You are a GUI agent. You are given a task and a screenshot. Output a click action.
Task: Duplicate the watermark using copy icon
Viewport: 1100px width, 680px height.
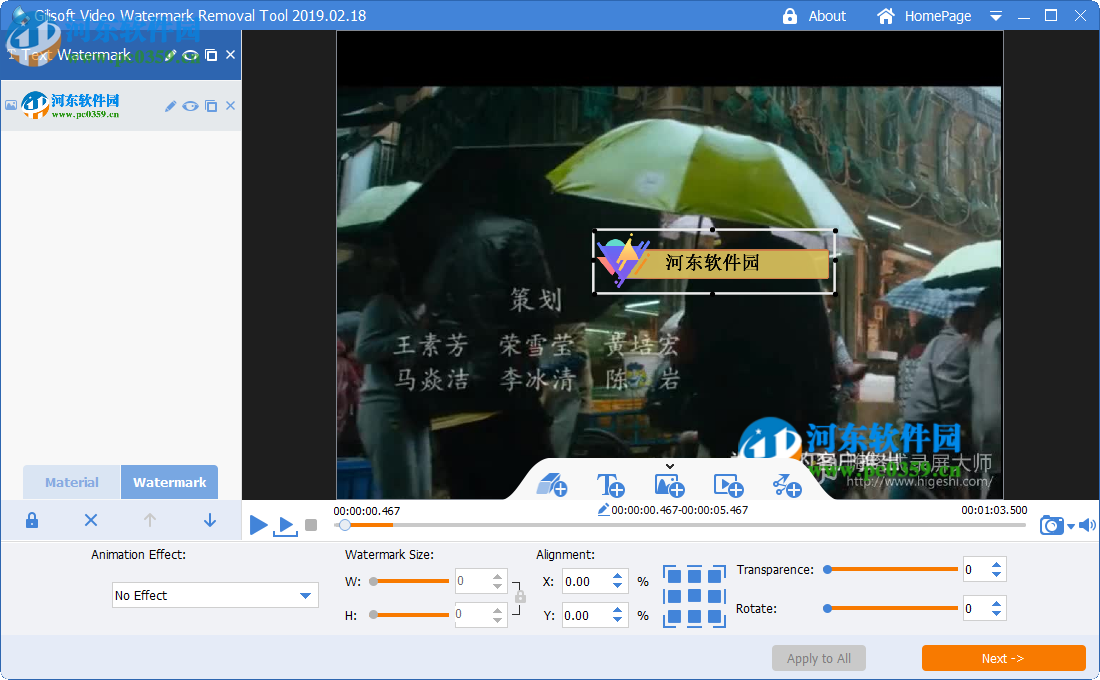pyautogui.click(x=211, y=105)
